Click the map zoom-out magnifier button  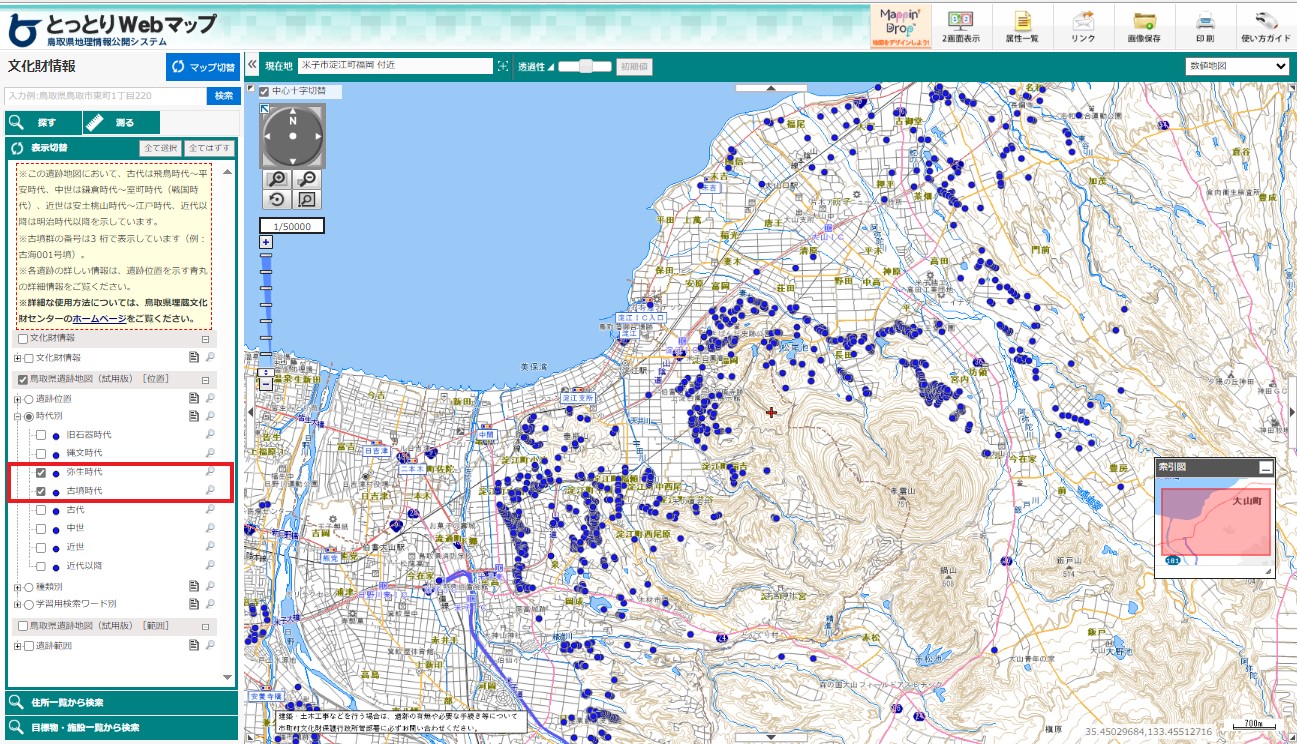pyautogui.click(x=307, y=179)
